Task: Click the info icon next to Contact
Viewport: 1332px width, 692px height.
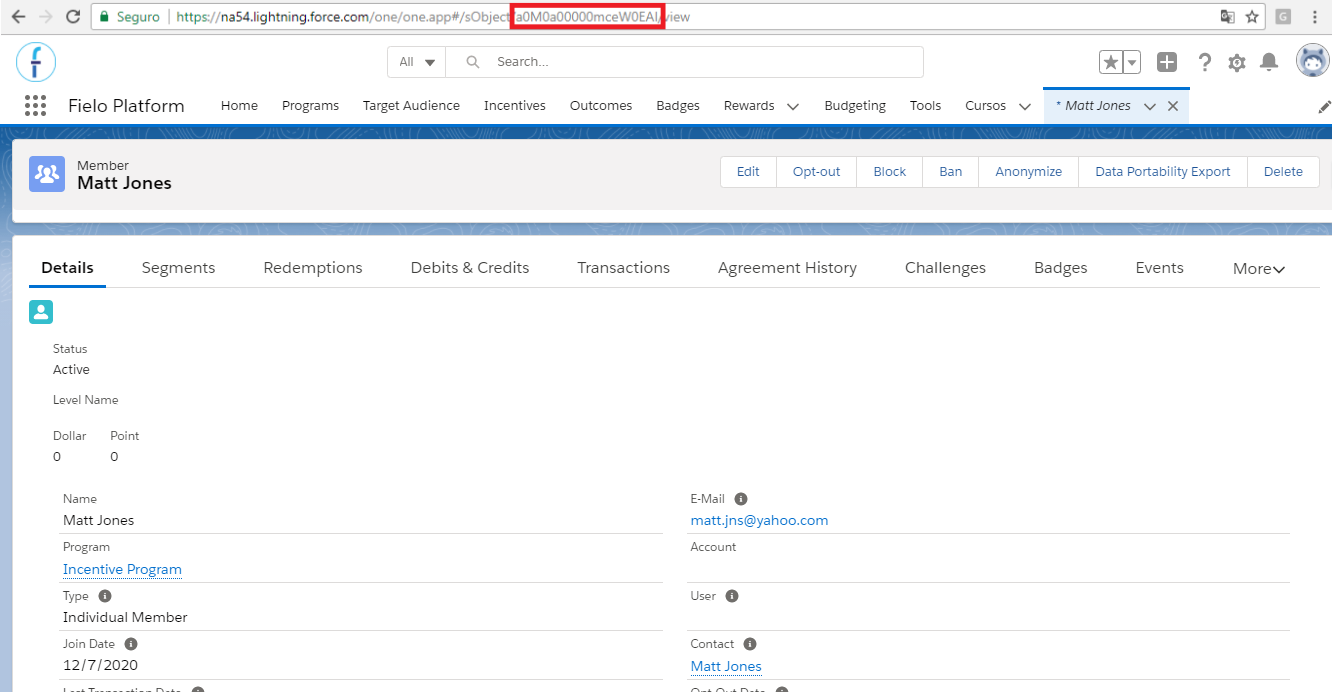Action: click(x=750, y=644)
